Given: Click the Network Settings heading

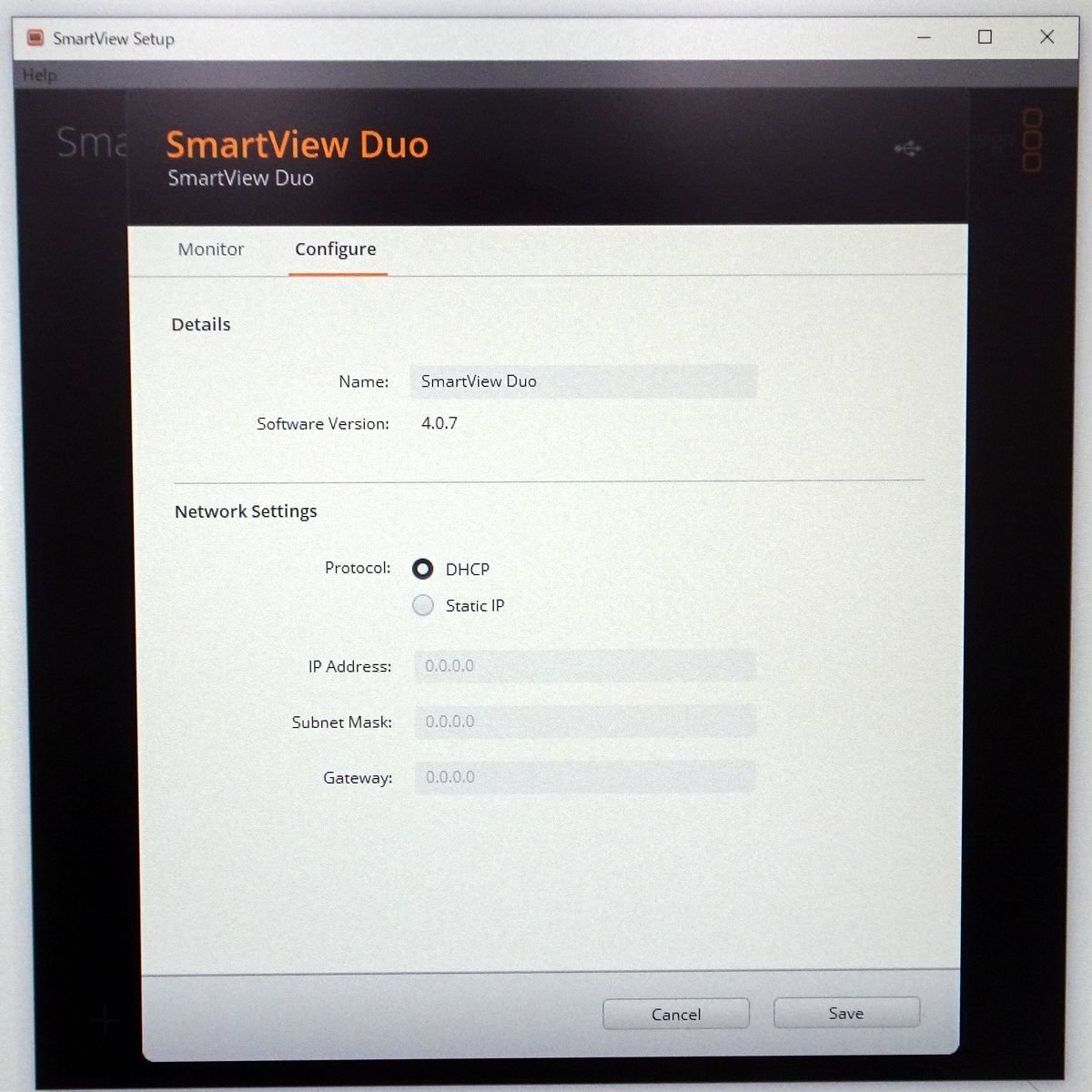Looking at the screenshot, I should [x=246, y=511].
